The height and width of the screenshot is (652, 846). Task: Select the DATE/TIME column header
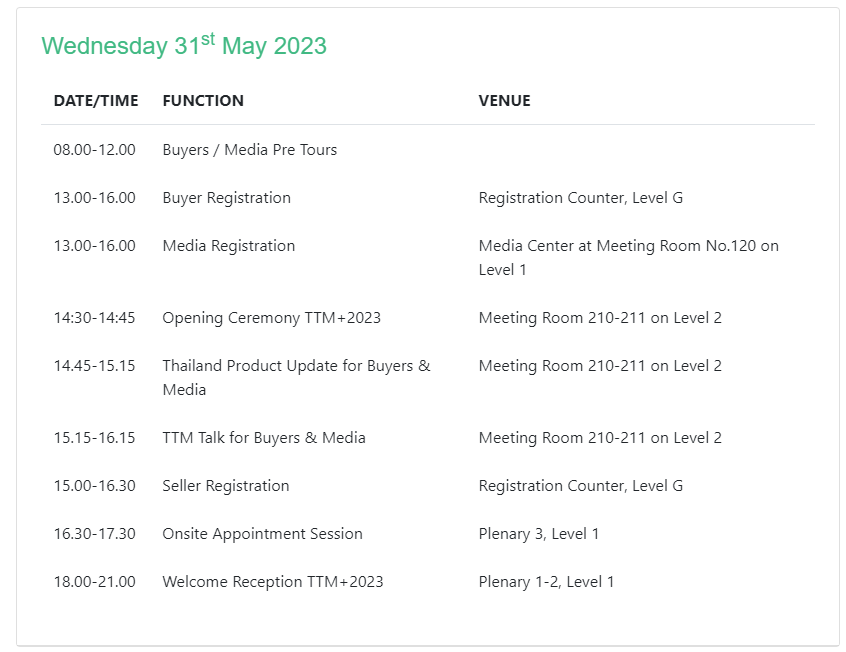point(96,101)
